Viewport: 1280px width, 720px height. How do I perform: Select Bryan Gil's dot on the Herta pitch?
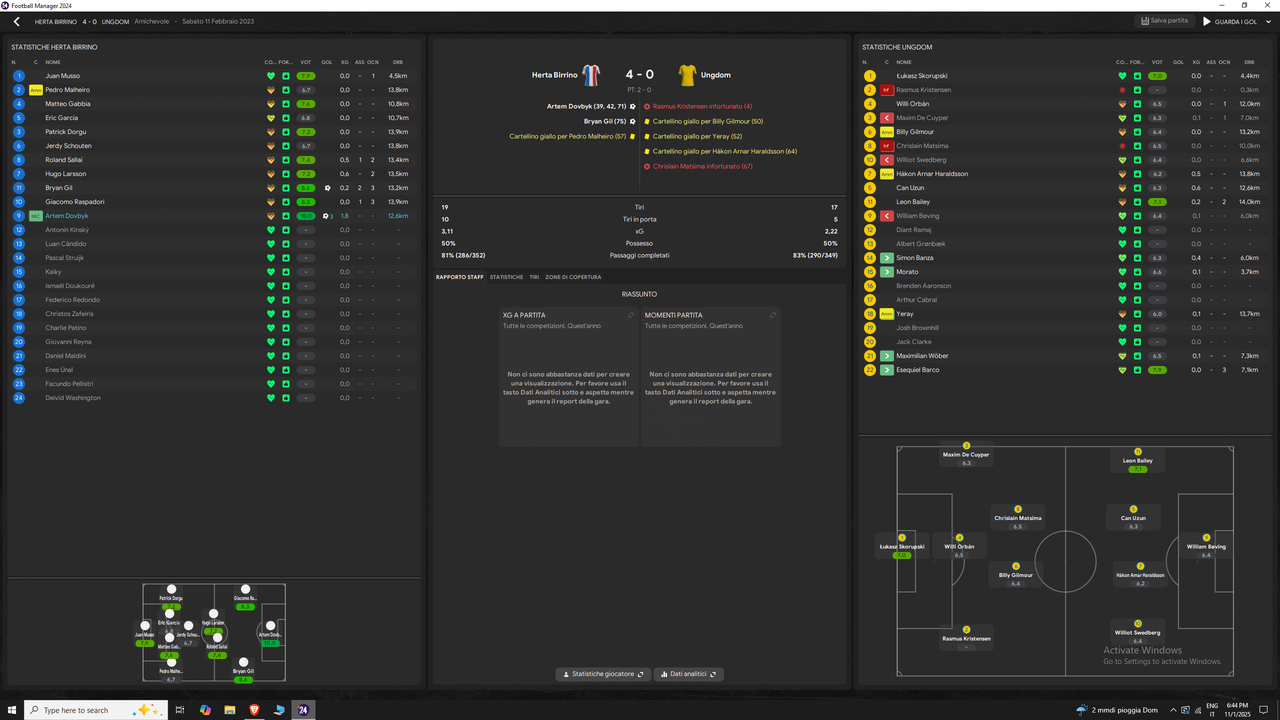(243, 661)
